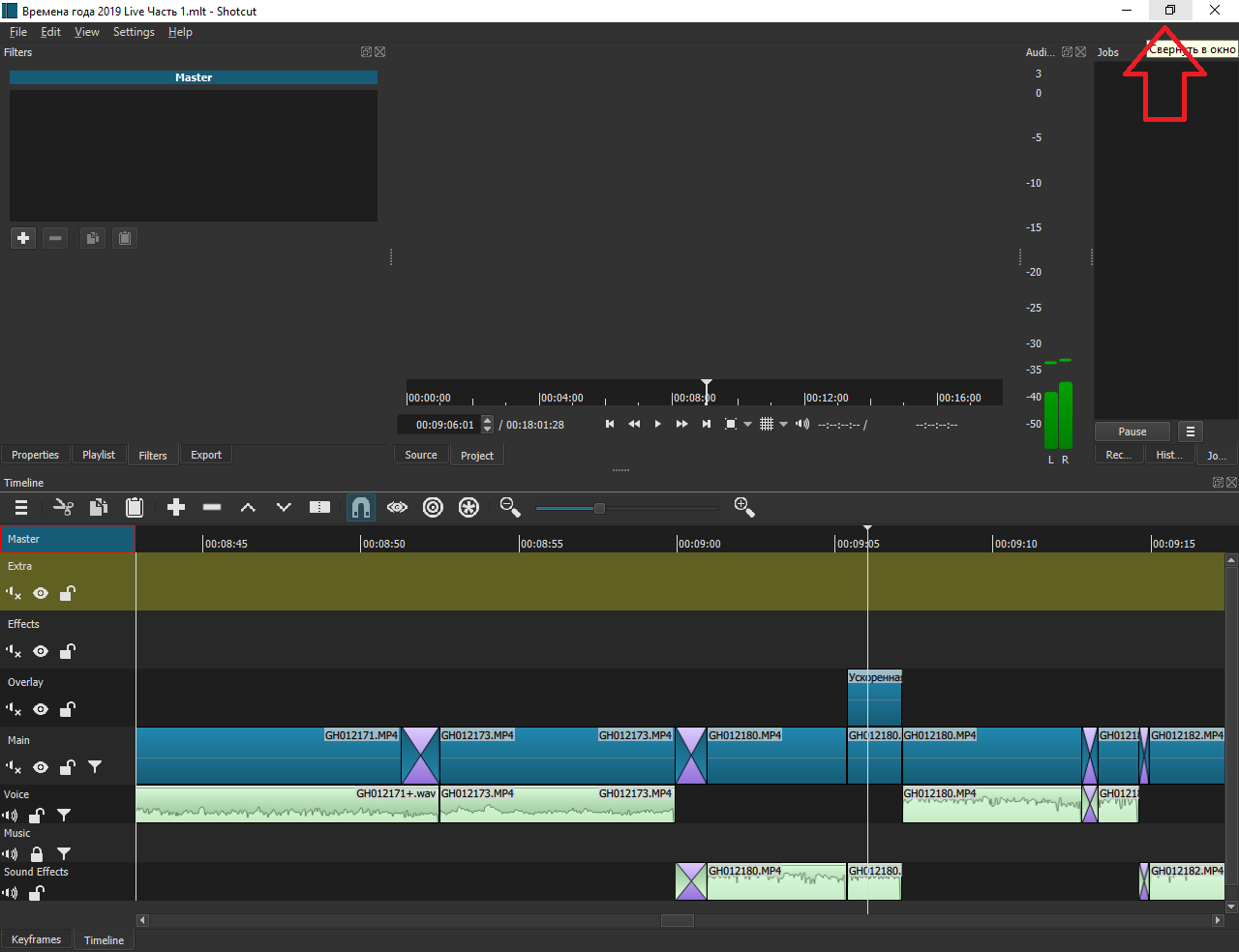Toggle snapping magnet in timeline toolbar
Viewport: 1239px width, 952px height.
[x=361, y=507]
